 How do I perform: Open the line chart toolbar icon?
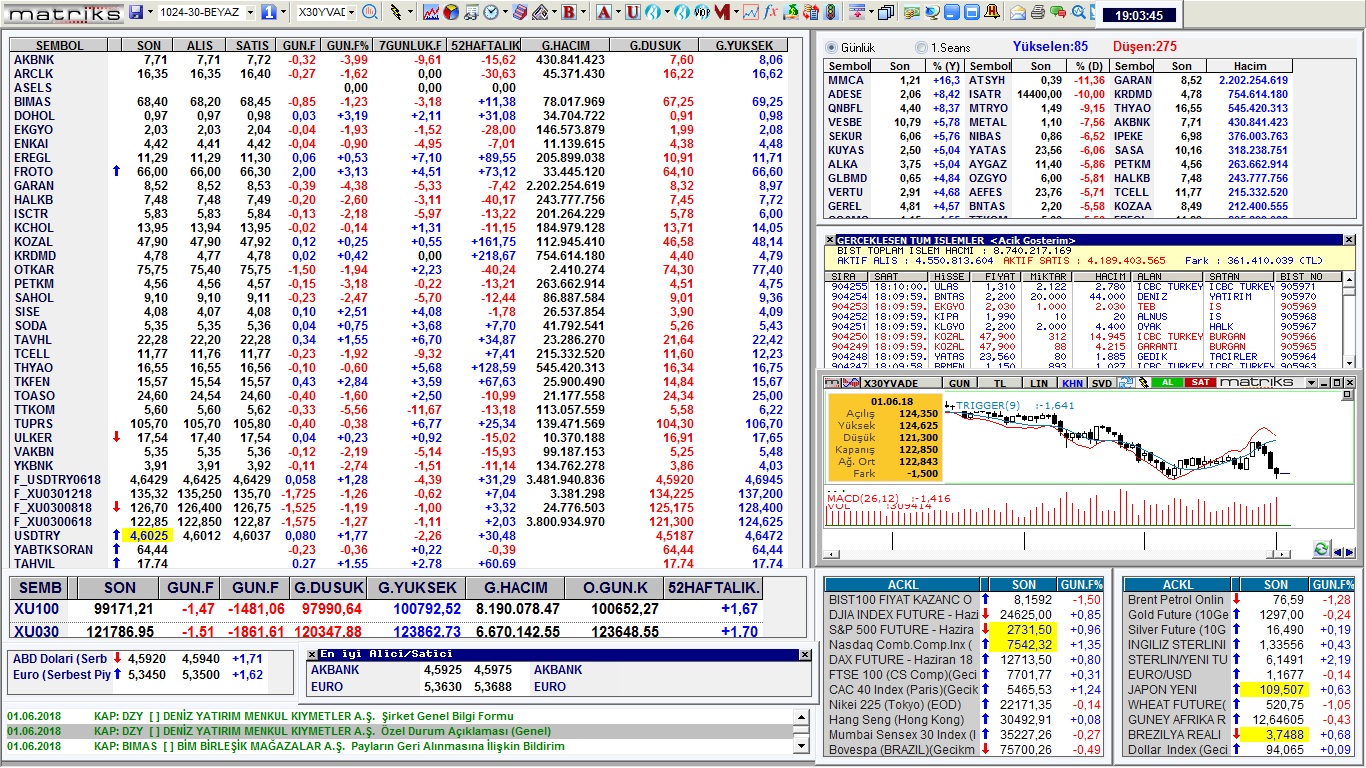[x=431, y=12]
